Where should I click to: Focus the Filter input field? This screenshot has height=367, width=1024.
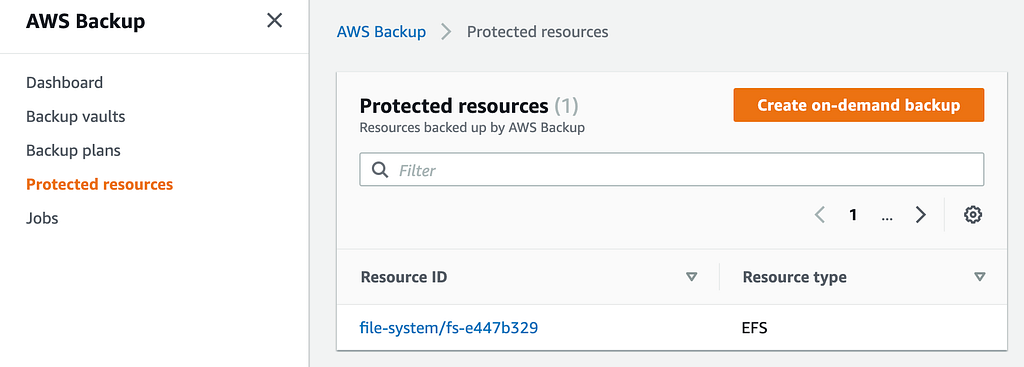671,170
